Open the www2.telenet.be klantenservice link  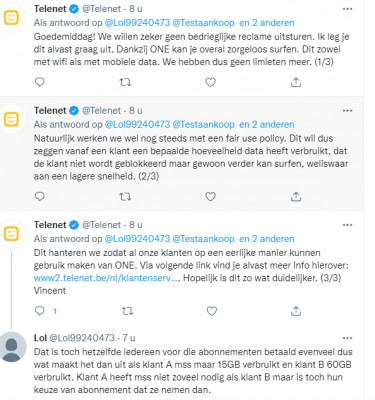(x=107, y=278)
